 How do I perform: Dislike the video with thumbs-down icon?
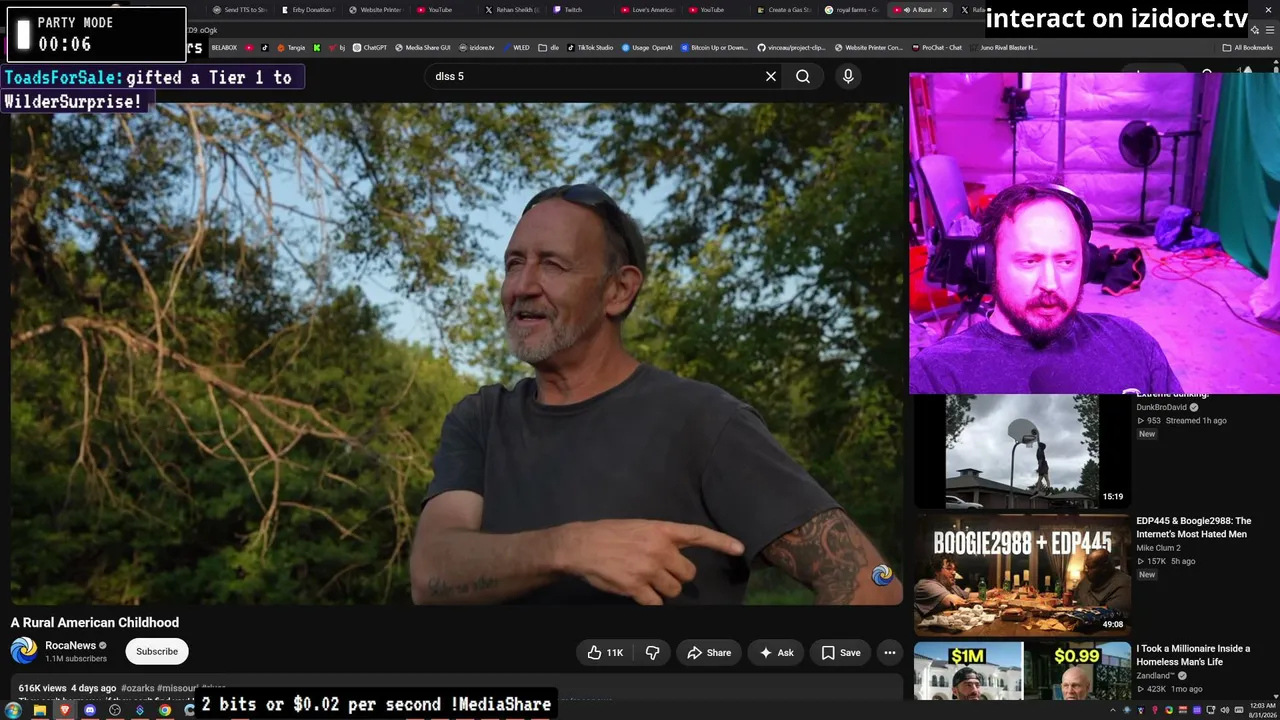pyautogui.click(x=652, y=653)
